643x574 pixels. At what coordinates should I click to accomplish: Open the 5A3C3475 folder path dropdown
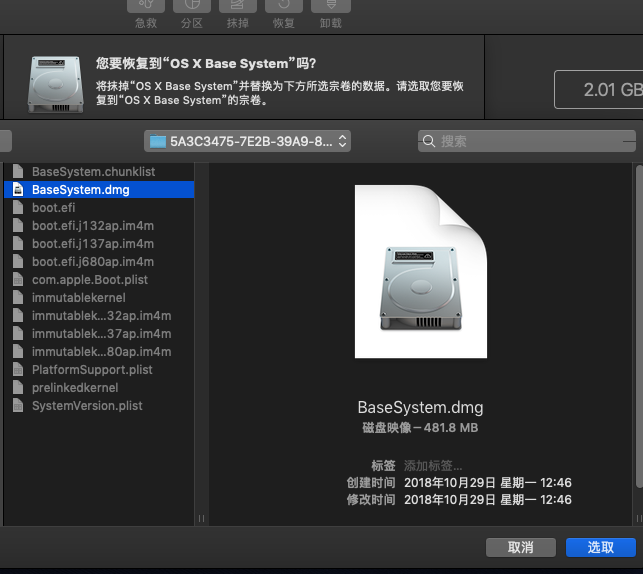tap(247, 141)
